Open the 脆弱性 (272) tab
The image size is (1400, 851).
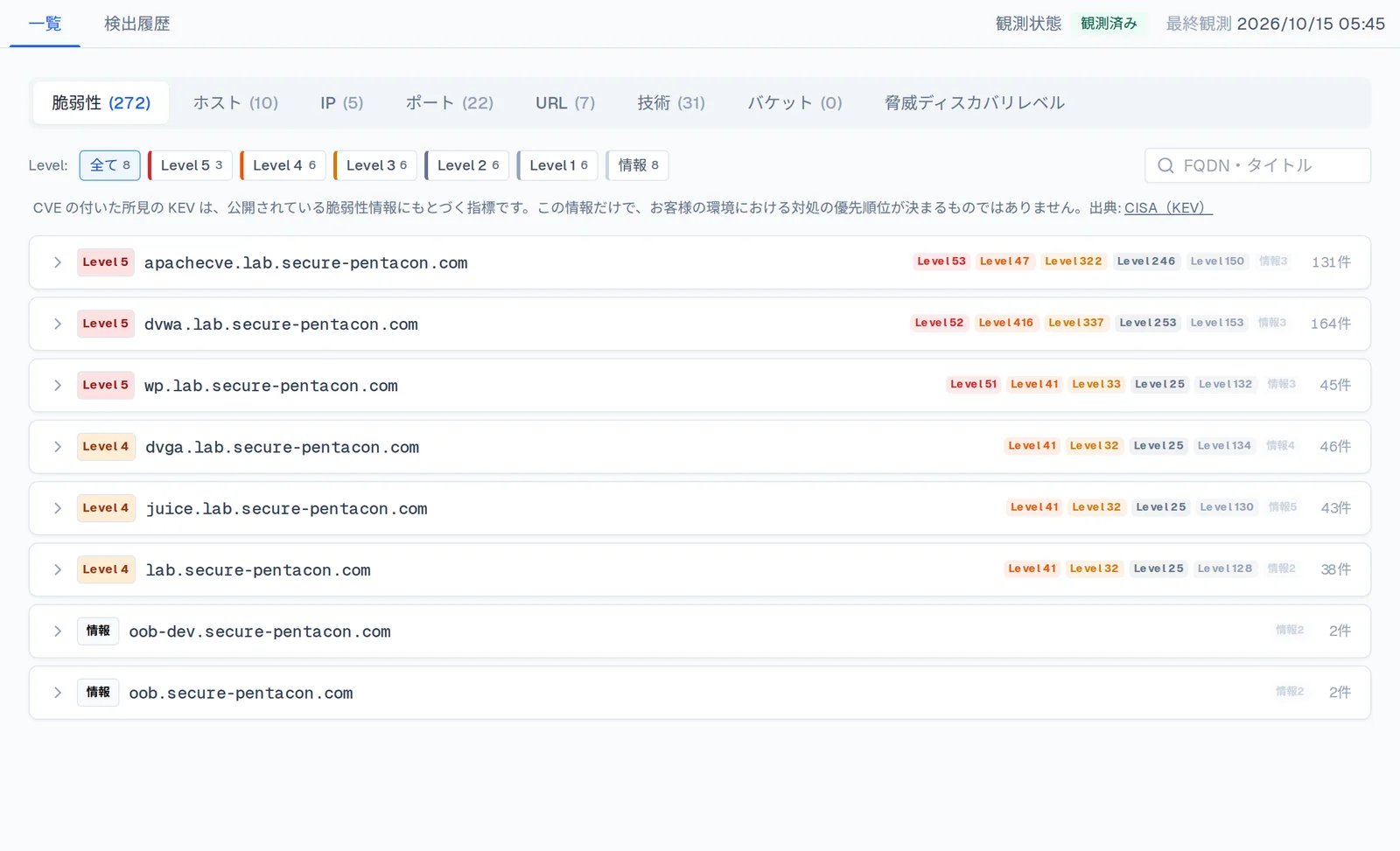tap(101, 103)
